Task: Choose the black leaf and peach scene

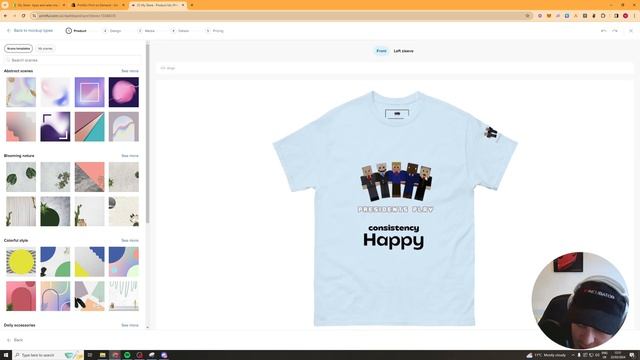Action: [x=89, y=296]
